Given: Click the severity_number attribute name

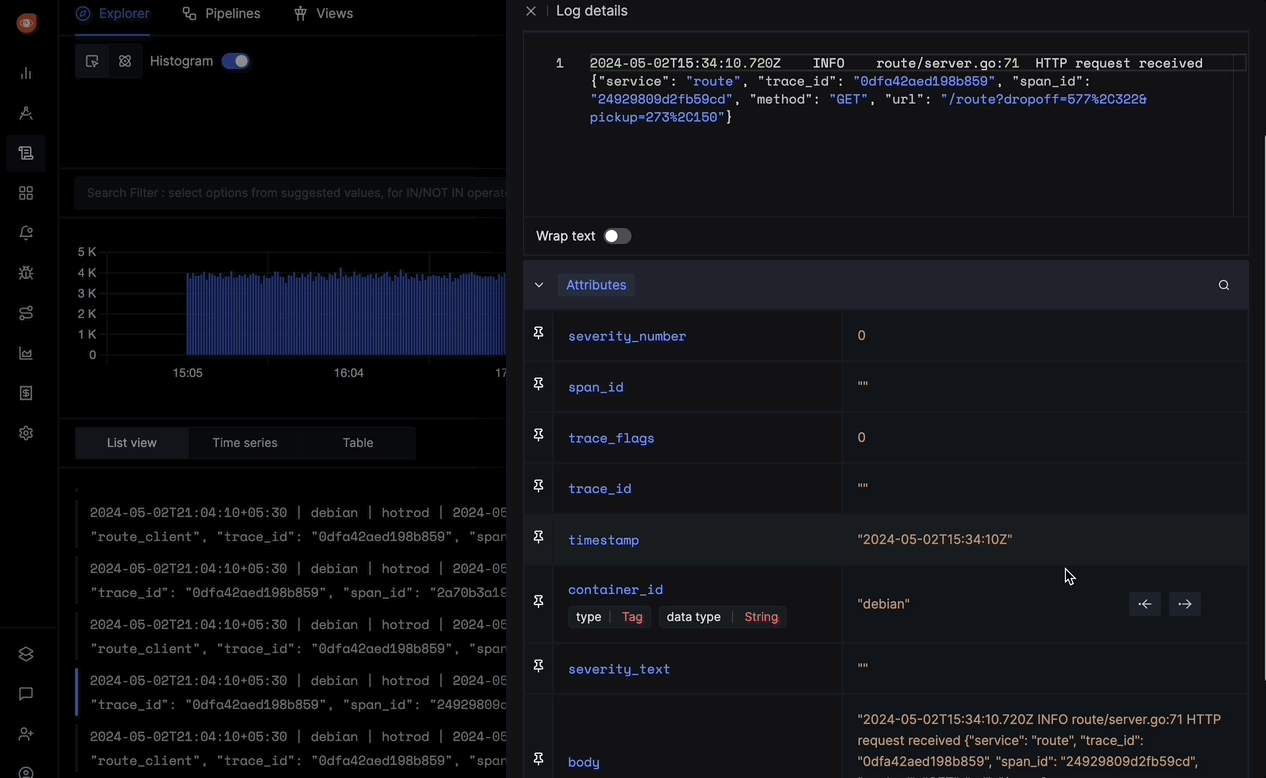Looking at the screenshot, I should [x=627, y=336].
